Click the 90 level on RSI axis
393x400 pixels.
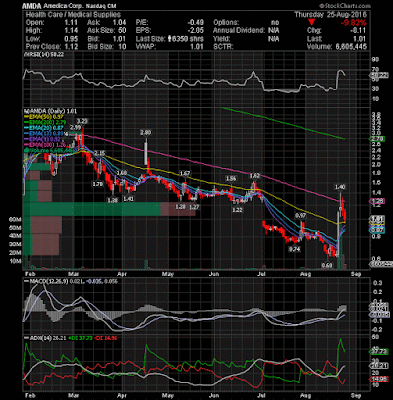375,60
